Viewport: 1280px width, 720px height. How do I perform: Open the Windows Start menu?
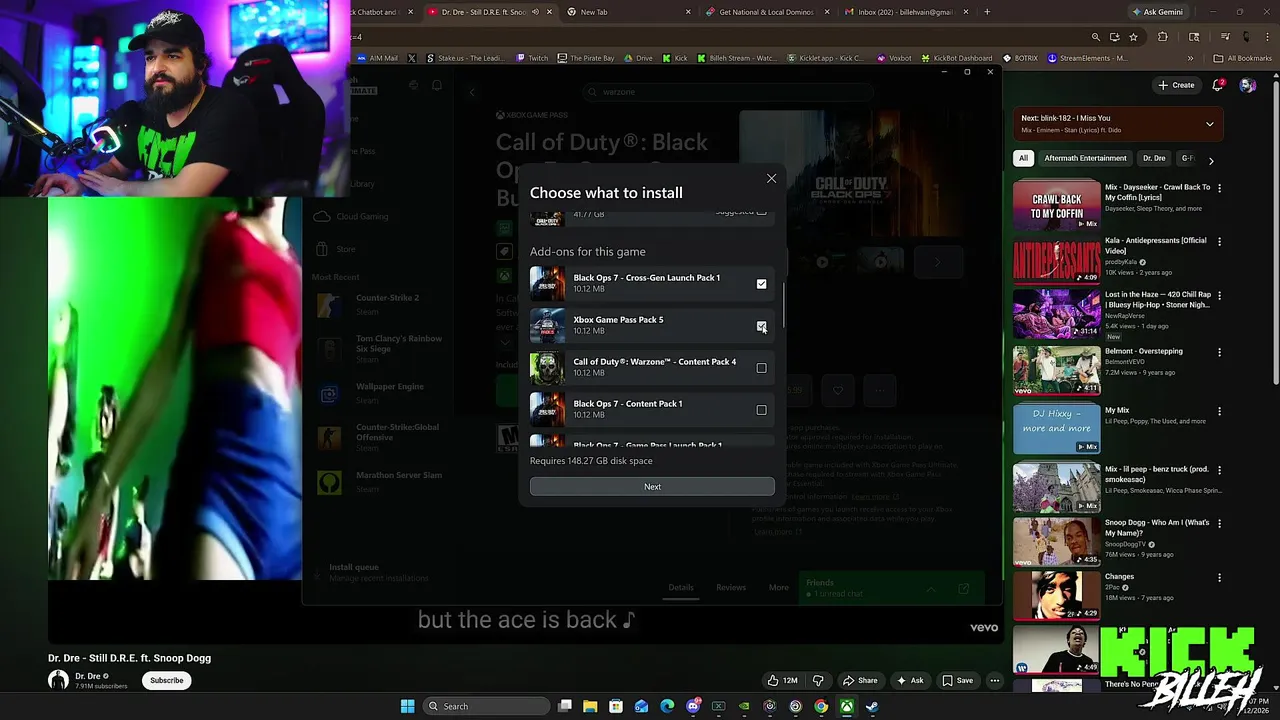pyautogui.click(x=407, y=706)
